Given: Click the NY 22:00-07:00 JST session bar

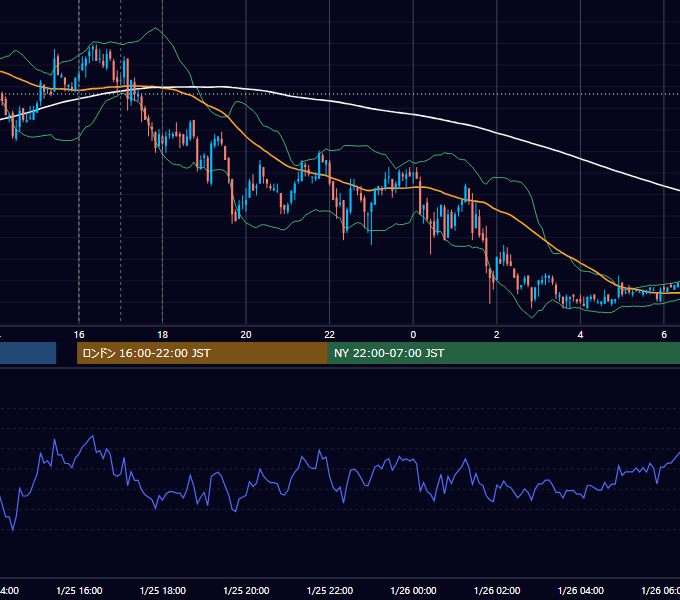Looking at the screenshot, I should click(504, 353).
